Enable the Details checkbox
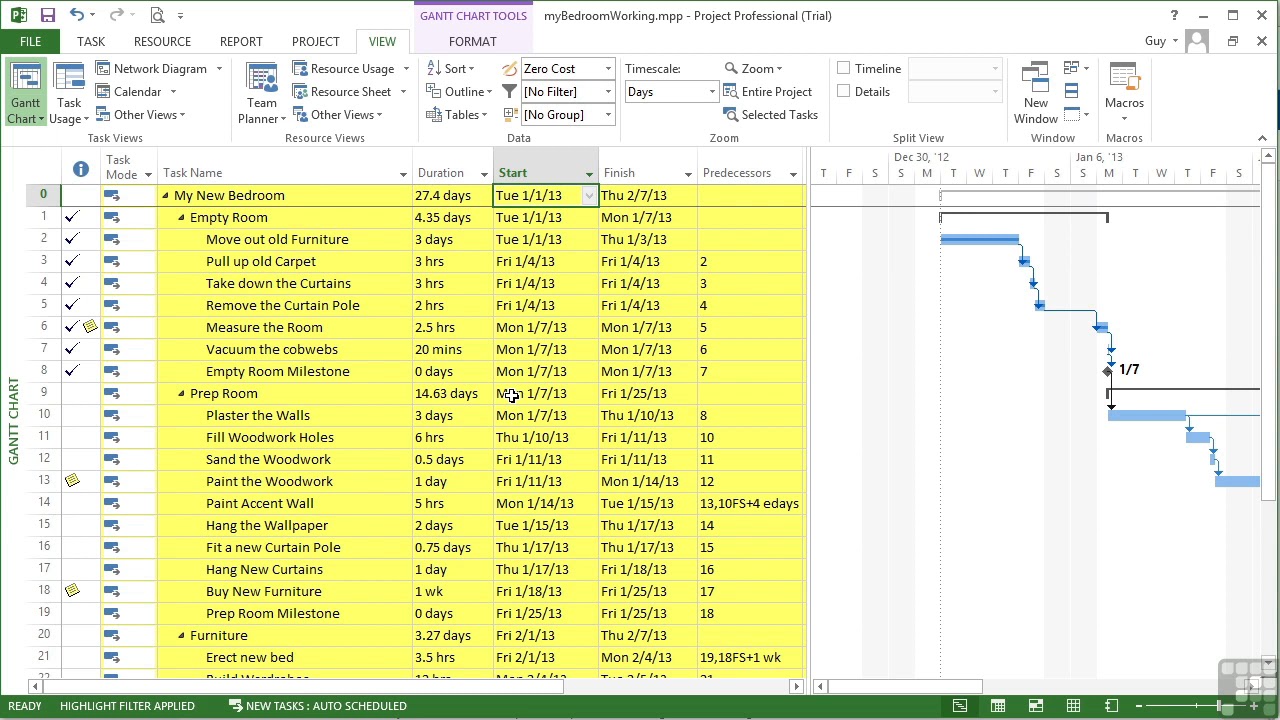 pos(844,91)
